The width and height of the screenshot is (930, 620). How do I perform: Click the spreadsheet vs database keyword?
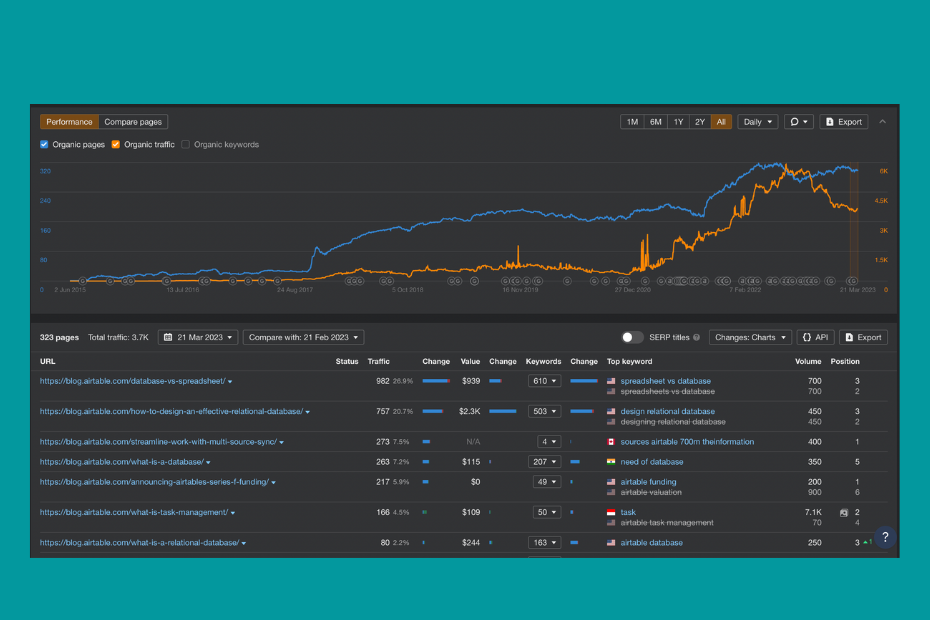[x=665, y=381]
